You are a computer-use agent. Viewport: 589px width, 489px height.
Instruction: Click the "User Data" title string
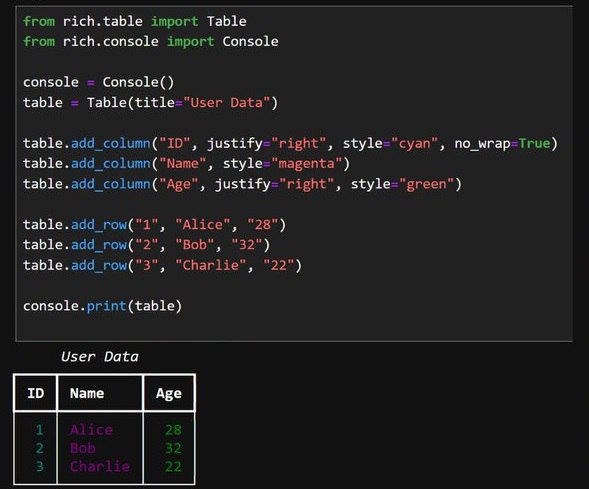(227, 103)
